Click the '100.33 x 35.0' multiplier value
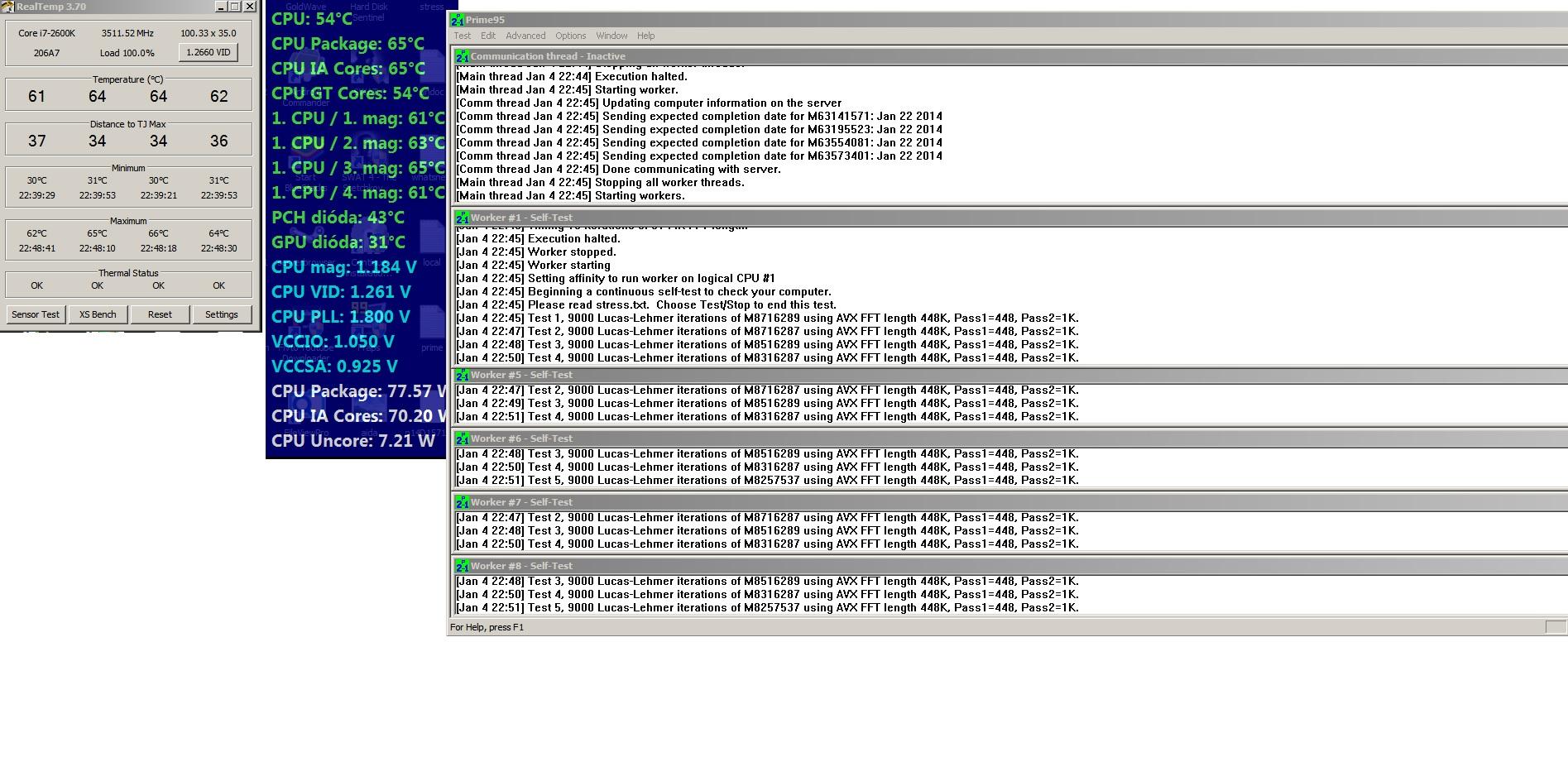The height and width of the screenshot is (757, 1568). [x=209, y=33]
